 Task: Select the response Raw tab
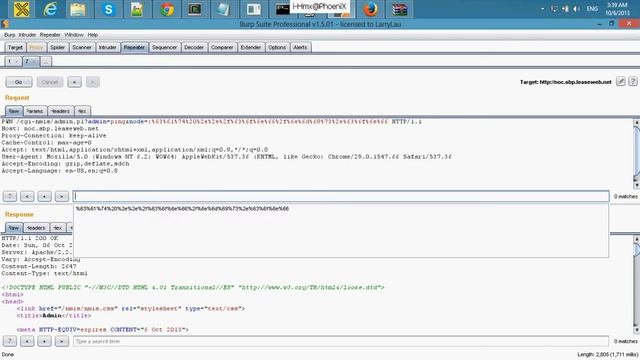(14, 228)
